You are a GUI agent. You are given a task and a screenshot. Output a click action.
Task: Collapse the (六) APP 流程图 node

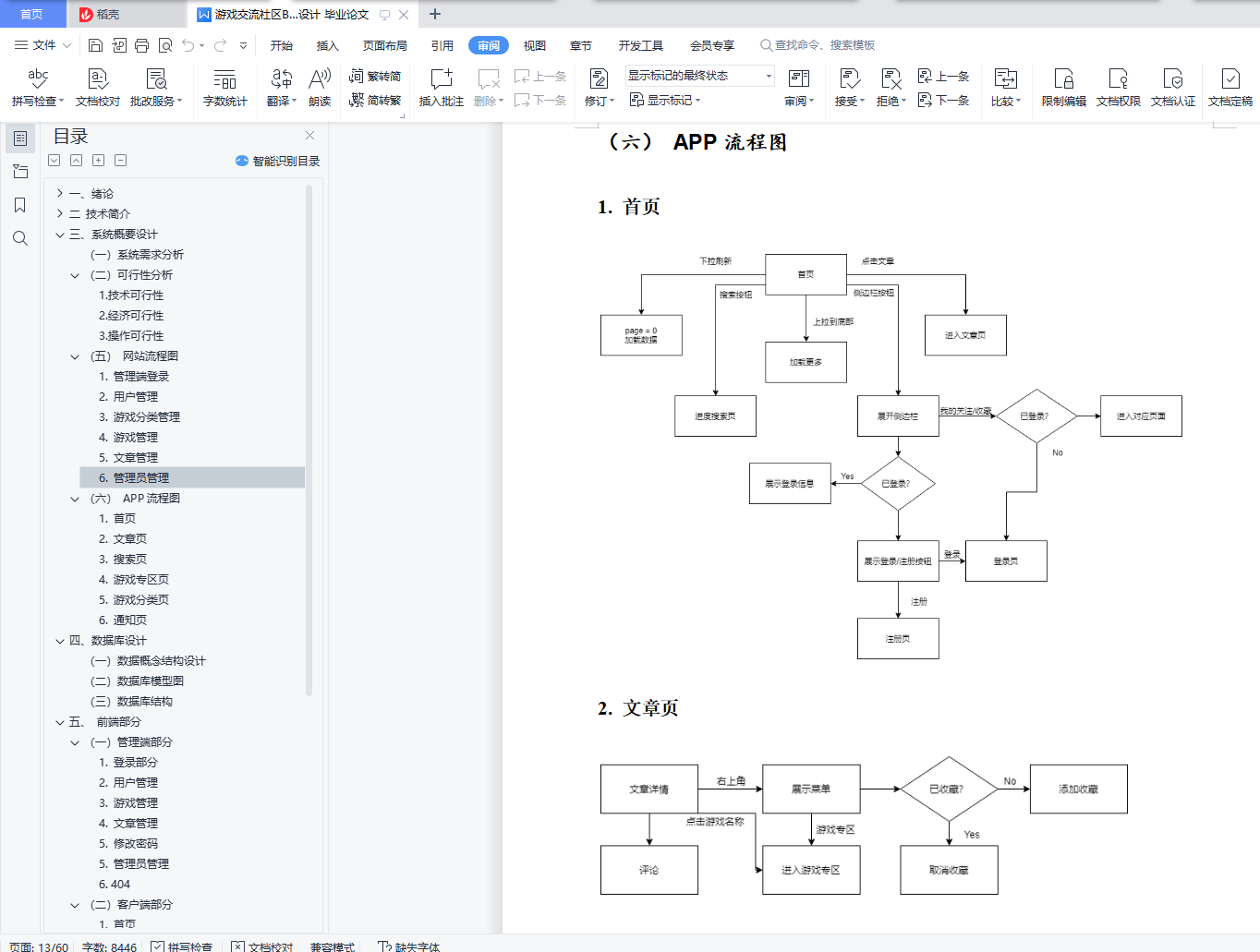click(x=75, y=499)
